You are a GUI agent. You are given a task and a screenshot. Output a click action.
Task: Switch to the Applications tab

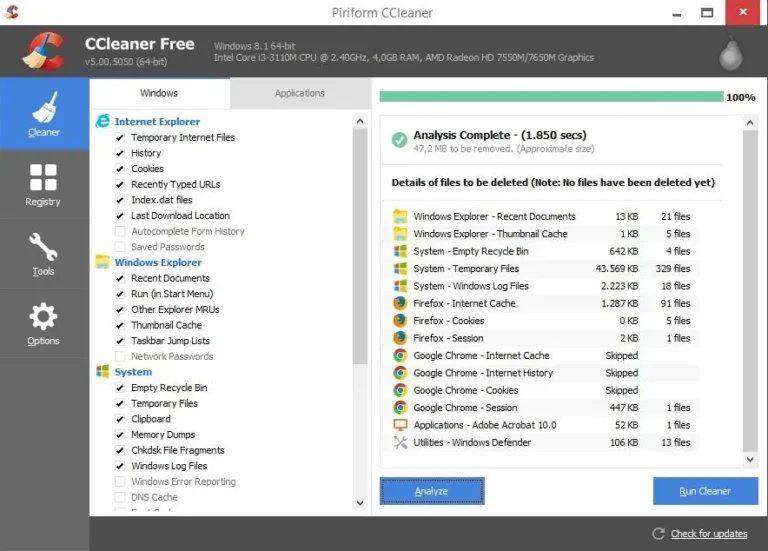pos(300,93)
